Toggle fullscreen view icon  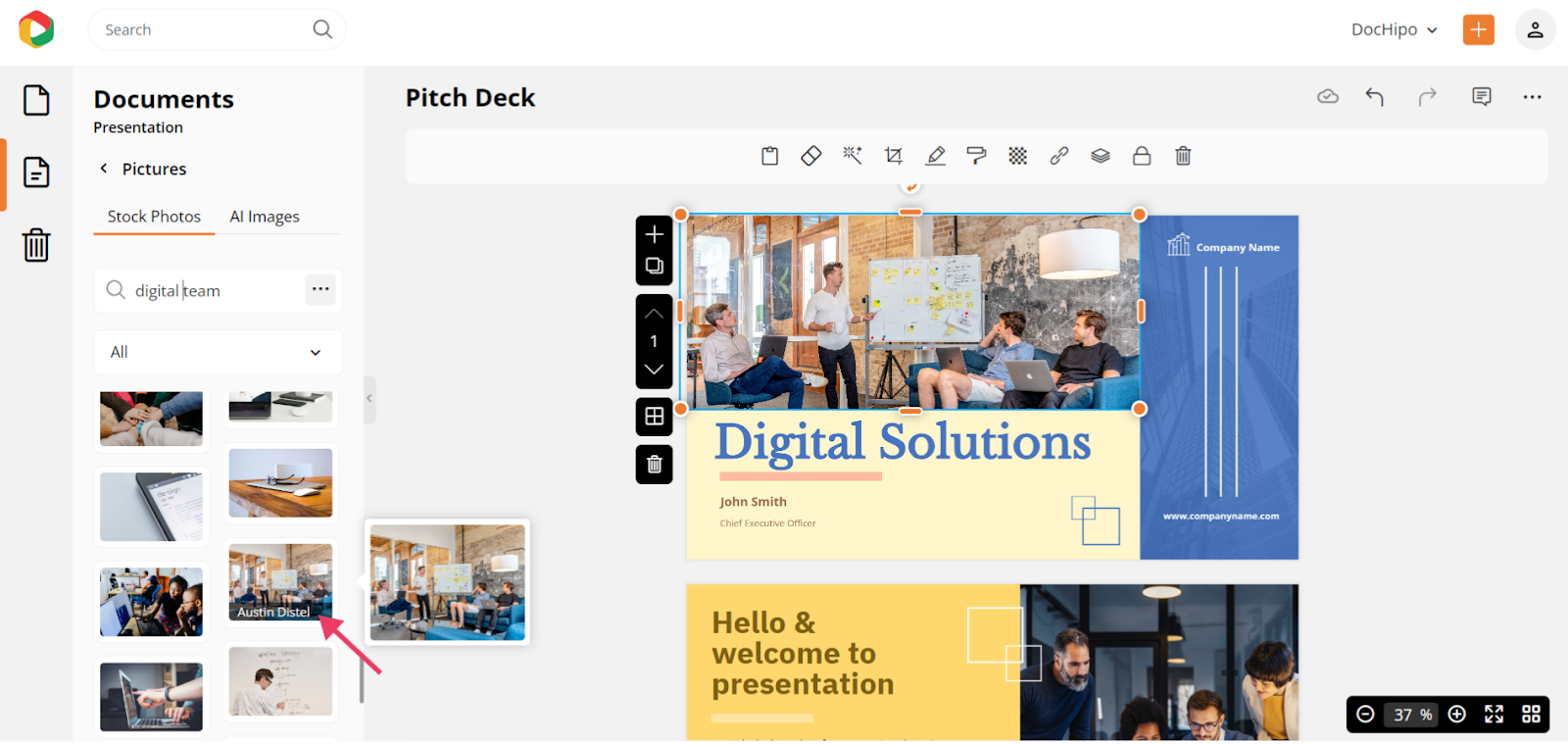pos(1494,715)
